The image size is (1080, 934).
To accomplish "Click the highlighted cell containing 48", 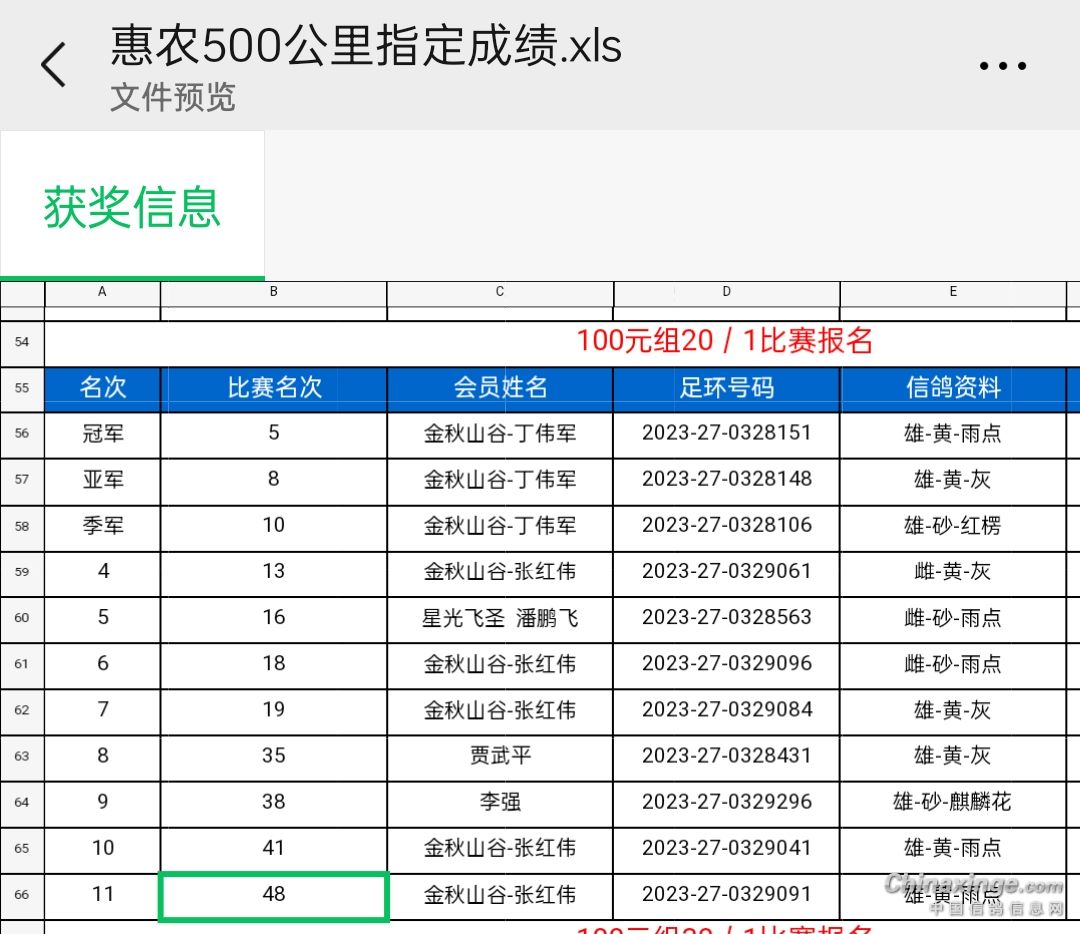I will coord(273,895).
